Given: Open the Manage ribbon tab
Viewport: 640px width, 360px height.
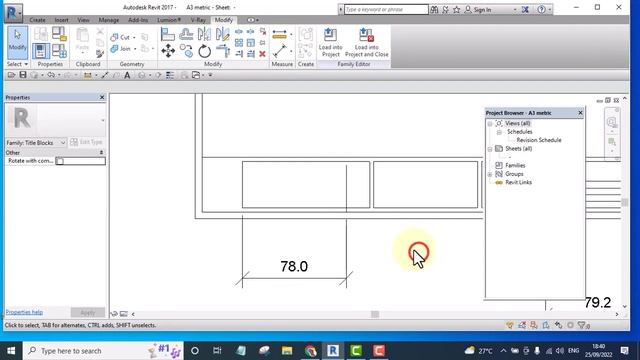Looking at the screenshot, I should pyautogui.click(x=109, y=20).
